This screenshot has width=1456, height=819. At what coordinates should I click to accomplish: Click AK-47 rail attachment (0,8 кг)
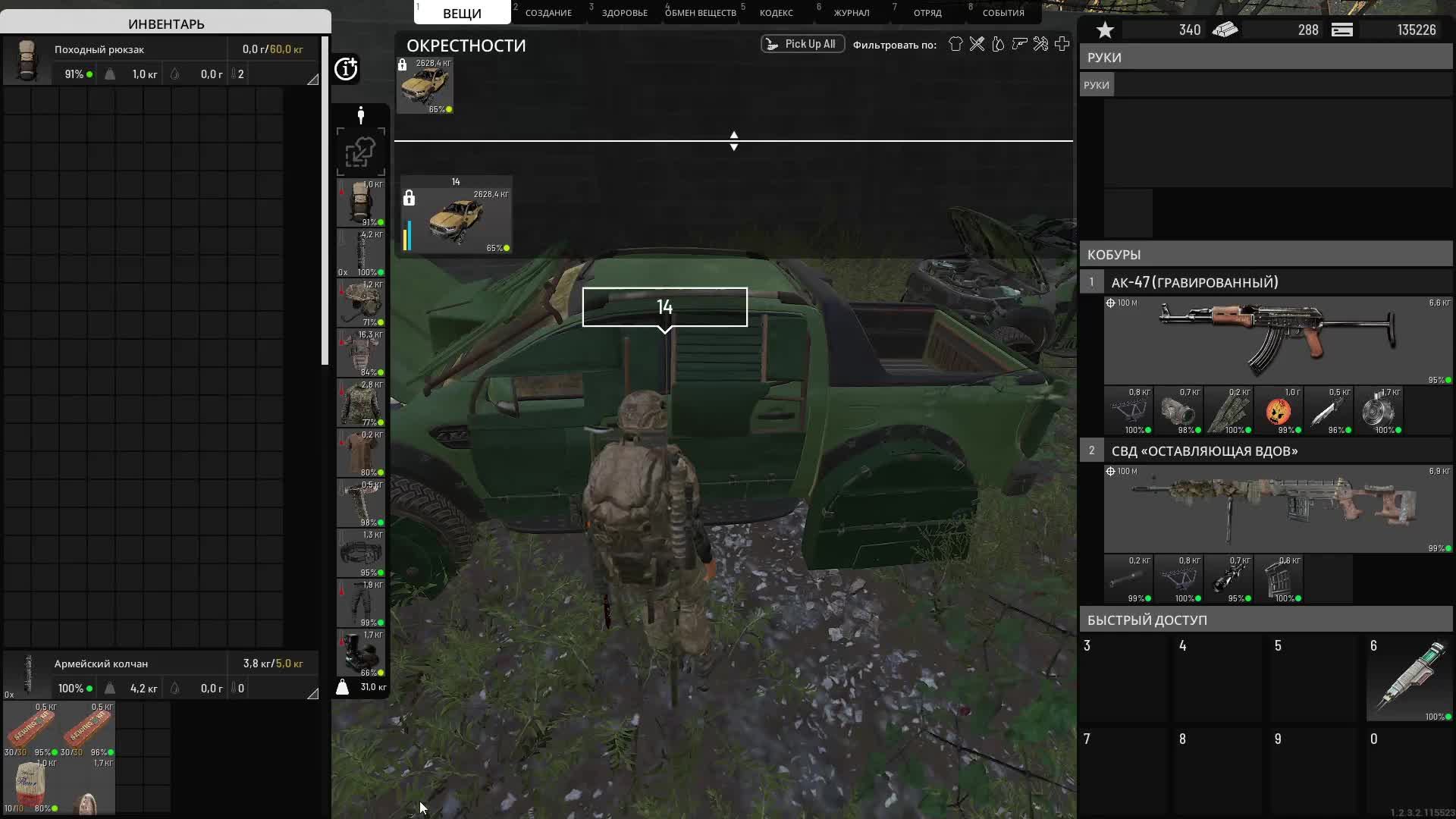click(1128, 411)
